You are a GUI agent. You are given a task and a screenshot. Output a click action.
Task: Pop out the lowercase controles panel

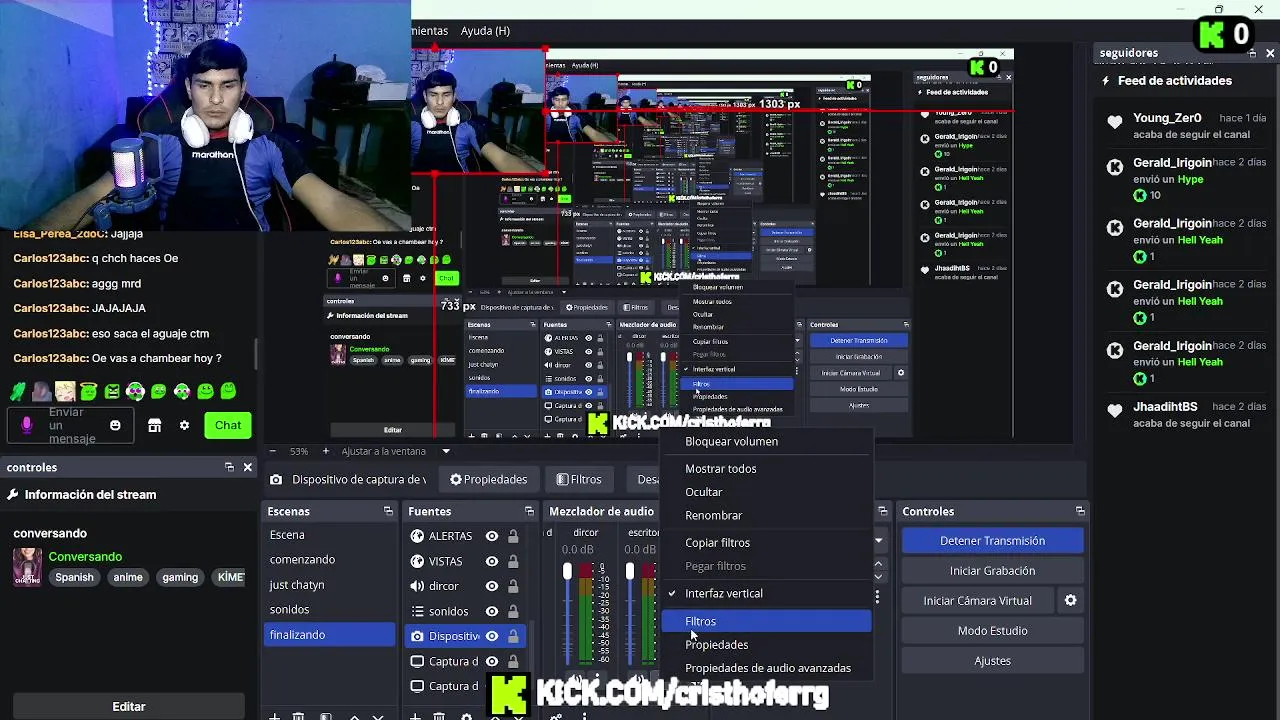[229, 467]
